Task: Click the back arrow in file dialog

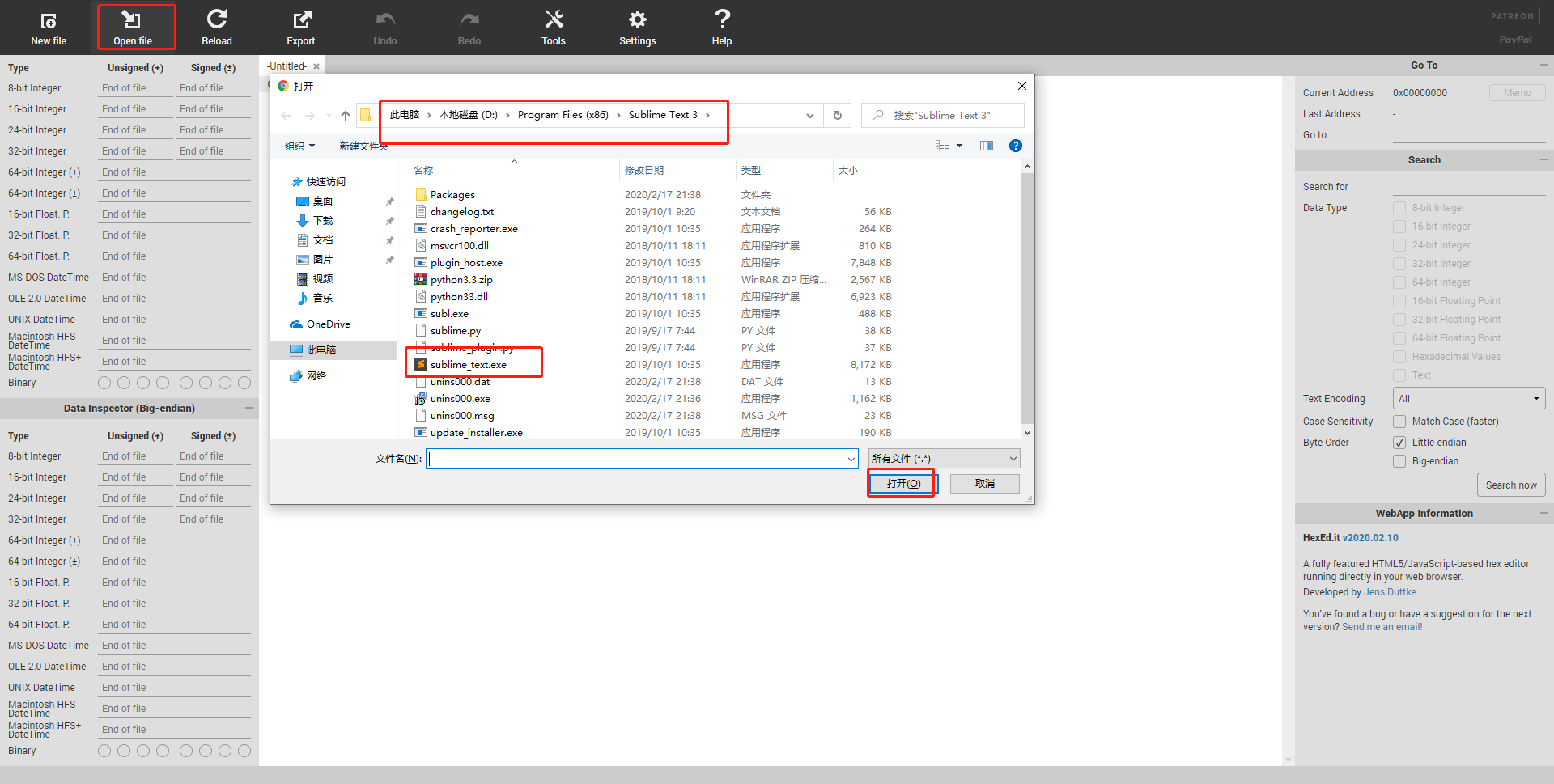Action: (x=286, y=116)
